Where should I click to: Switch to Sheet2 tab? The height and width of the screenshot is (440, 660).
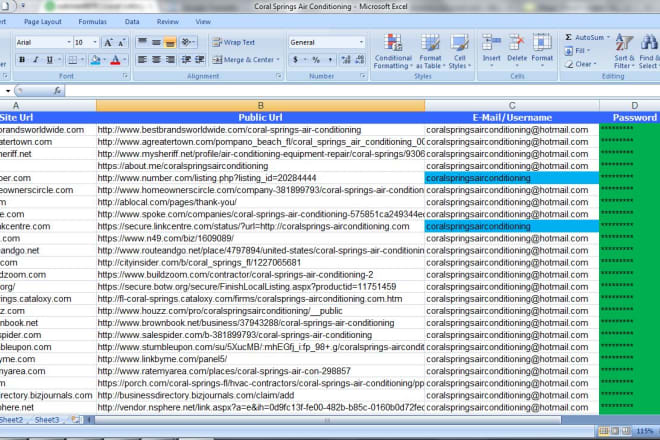12,420
